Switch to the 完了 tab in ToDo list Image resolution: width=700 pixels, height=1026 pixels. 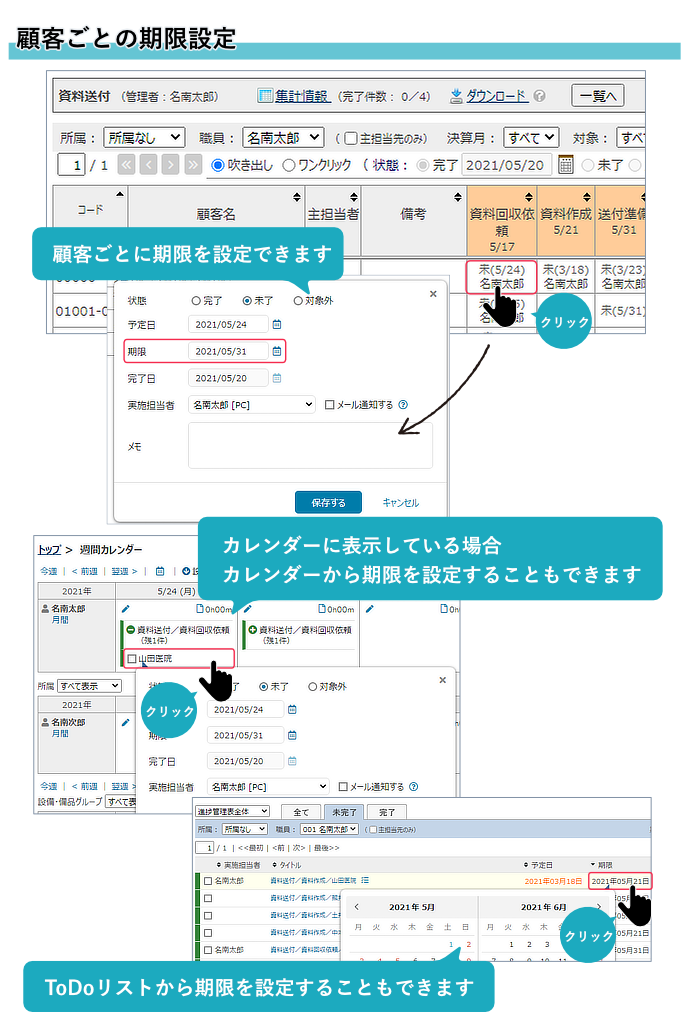pyautogui.click(x=387, y=812)
